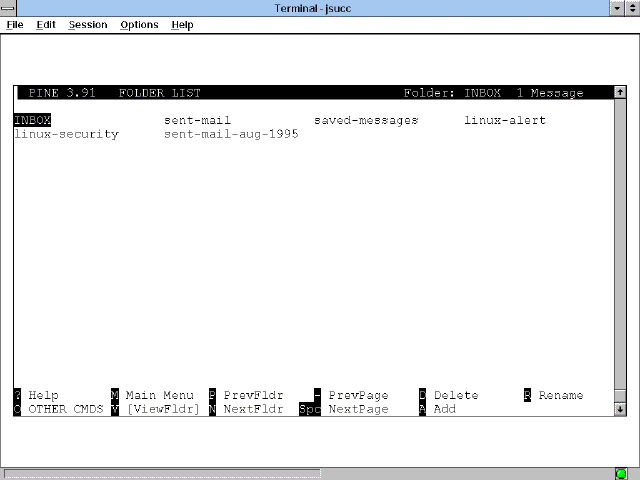This screenshot has width=640, height=480.
Task: Click the Help command
Action: (43, 395)
